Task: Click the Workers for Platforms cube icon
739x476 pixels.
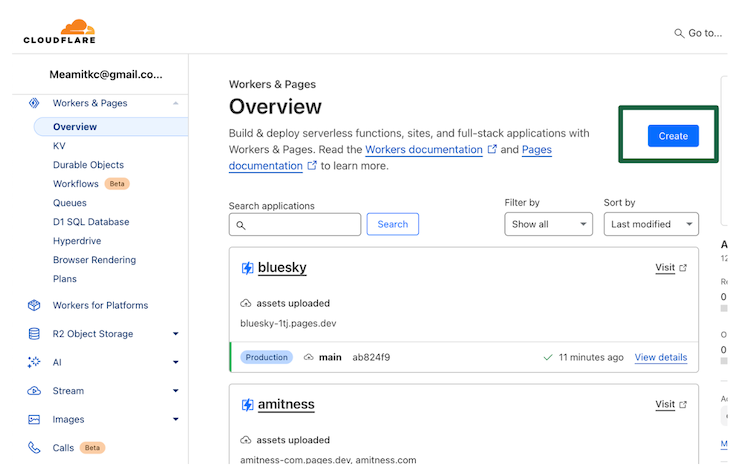Action: 34,306
